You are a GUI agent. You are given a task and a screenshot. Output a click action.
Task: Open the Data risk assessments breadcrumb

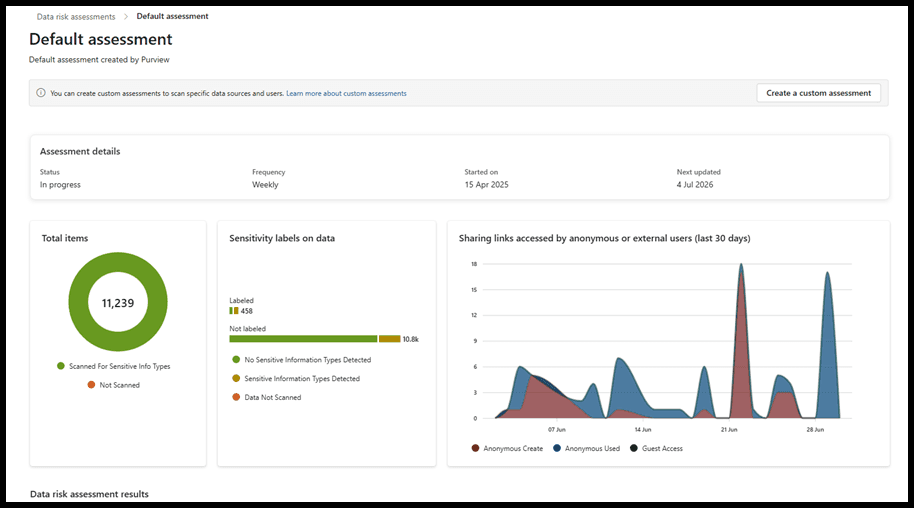point(76,16)
